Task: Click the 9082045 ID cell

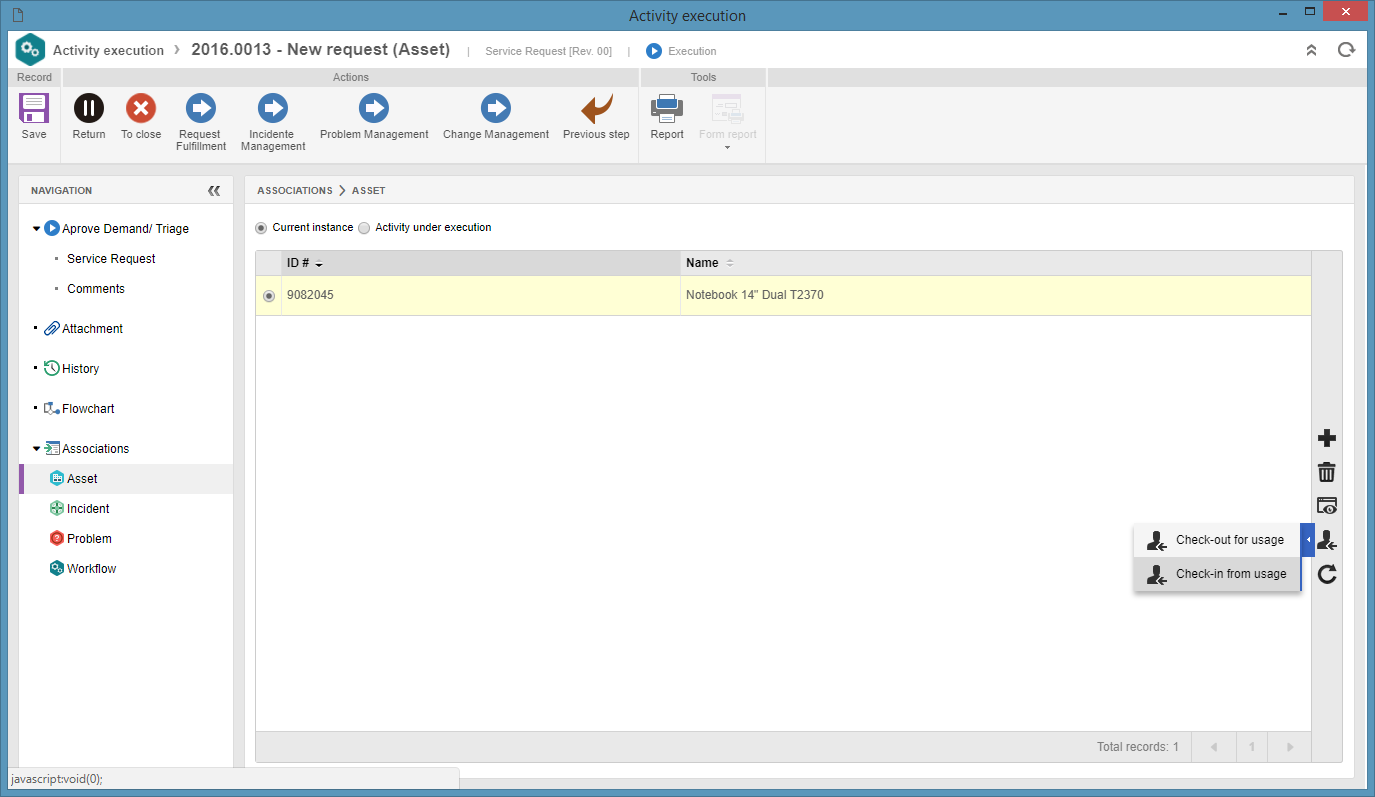Action: [x=481, y=296]
